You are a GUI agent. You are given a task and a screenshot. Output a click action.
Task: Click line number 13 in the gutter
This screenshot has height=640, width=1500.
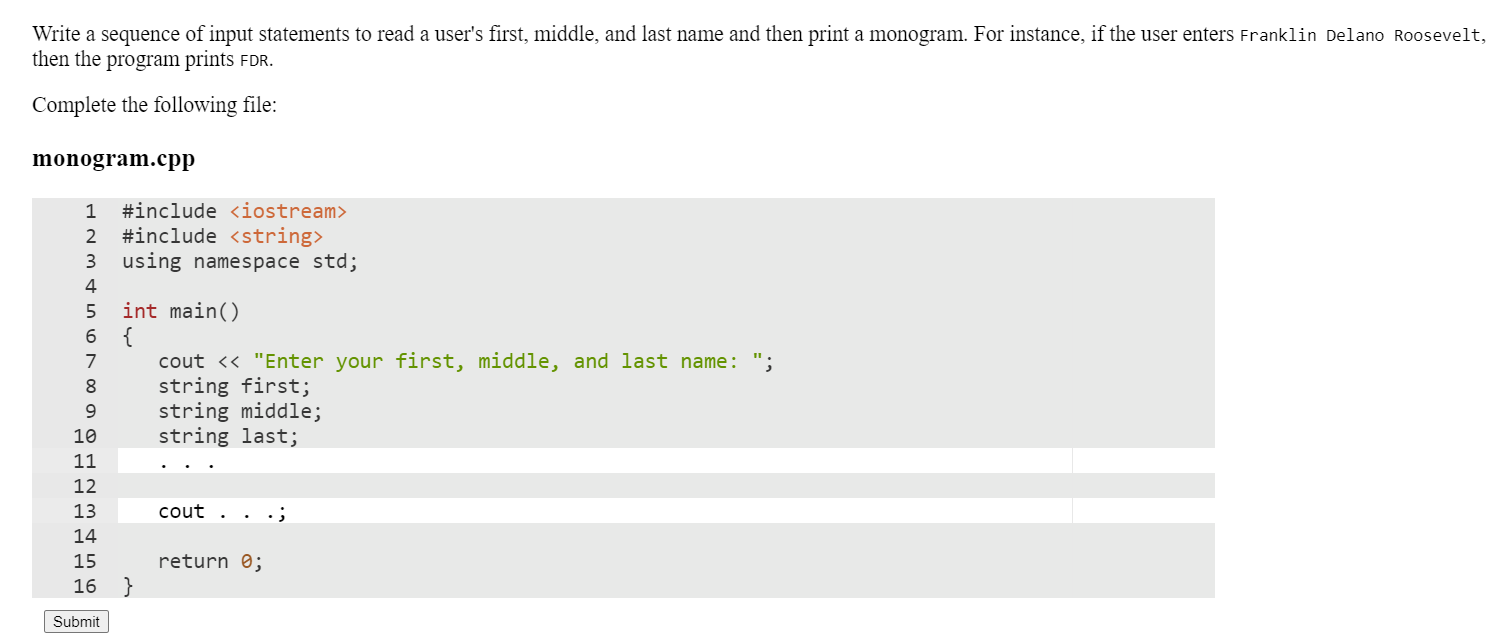pos(85,511)
